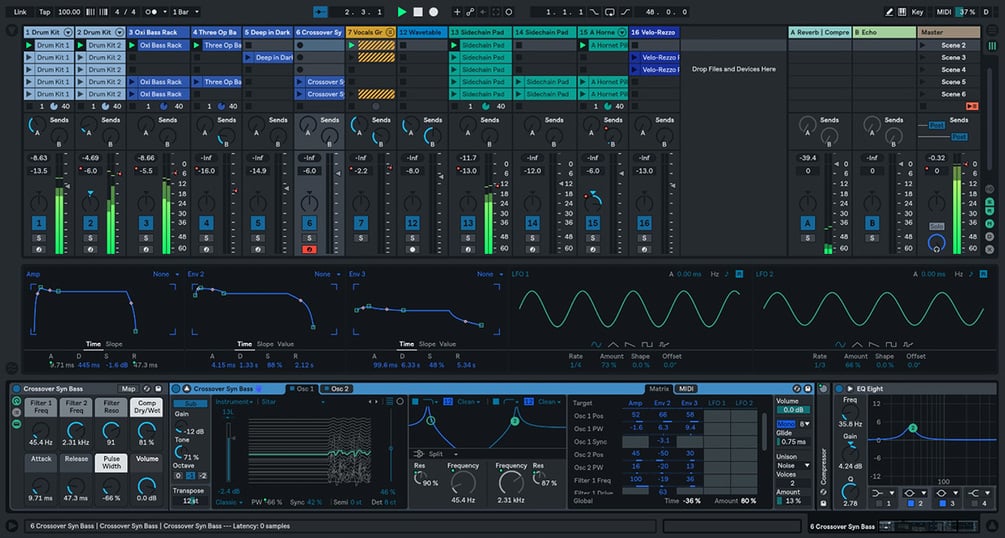Toggle the rack devices view icon
Screen dimensions: 1005x538
tap(17, 424)
